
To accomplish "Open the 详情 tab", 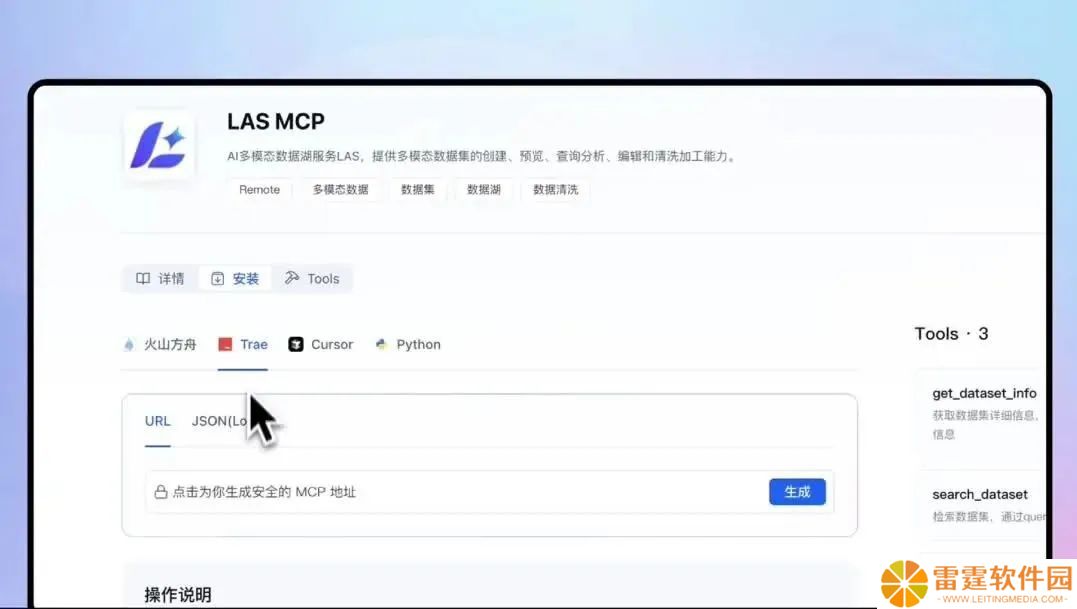I will click(x=161, y=278).
